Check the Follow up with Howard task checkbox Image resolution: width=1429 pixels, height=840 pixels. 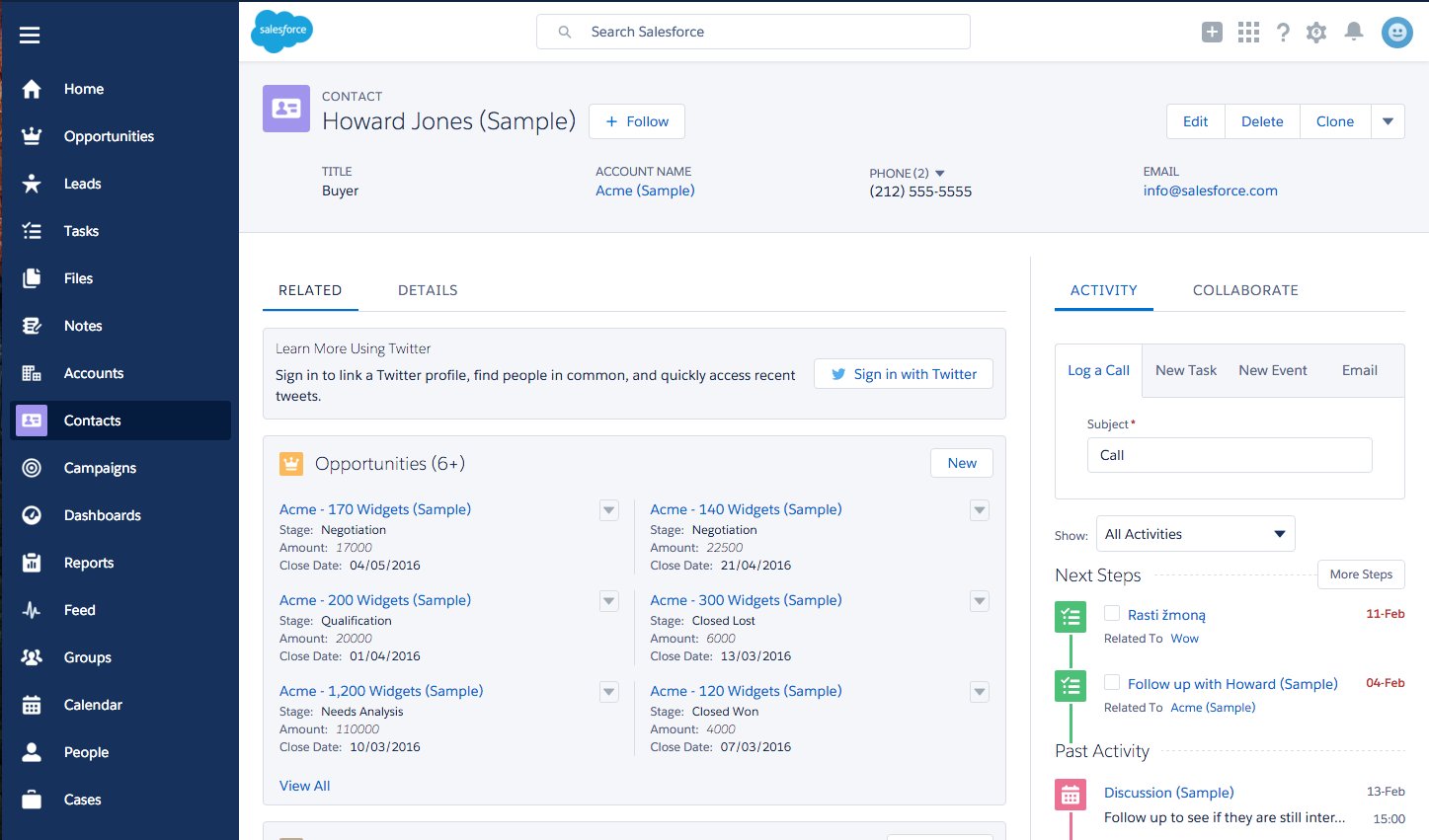[x=1112, y=682]
